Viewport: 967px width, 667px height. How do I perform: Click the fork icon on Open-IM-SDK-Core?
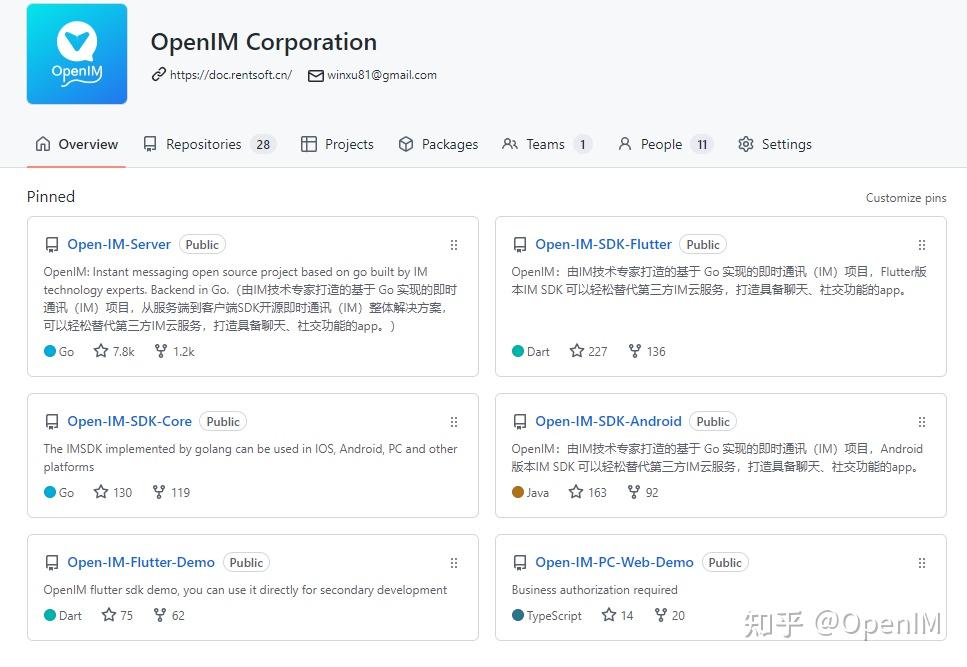coord(158,492)
